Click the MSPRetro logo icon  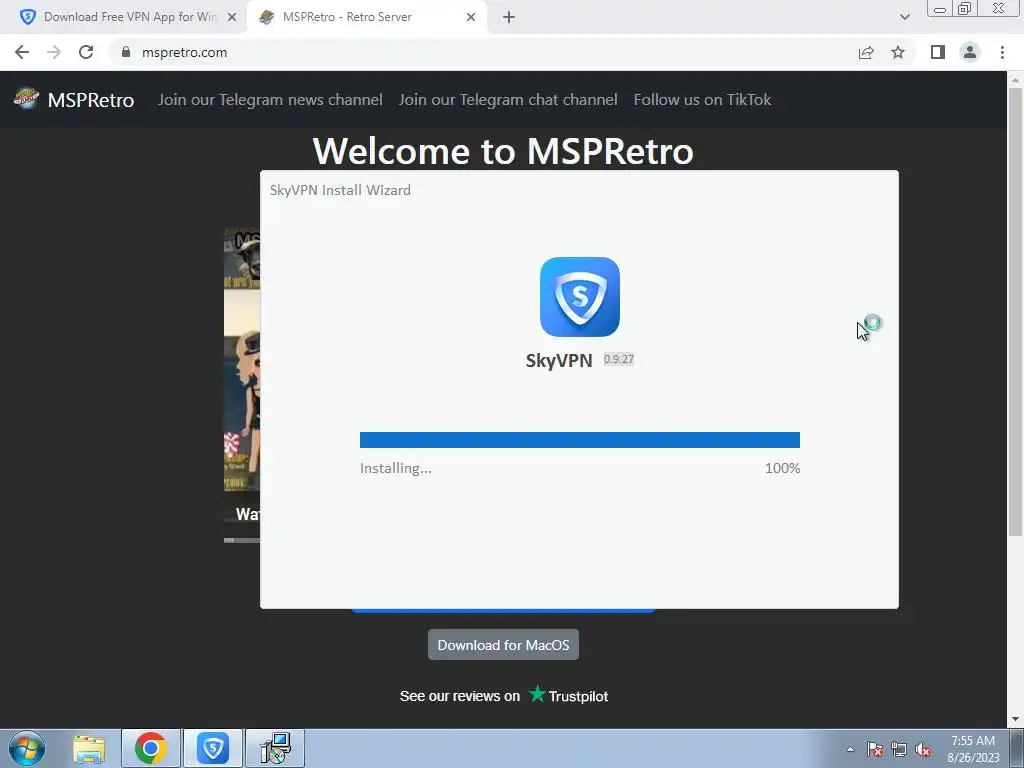click(x=26, y=98)
